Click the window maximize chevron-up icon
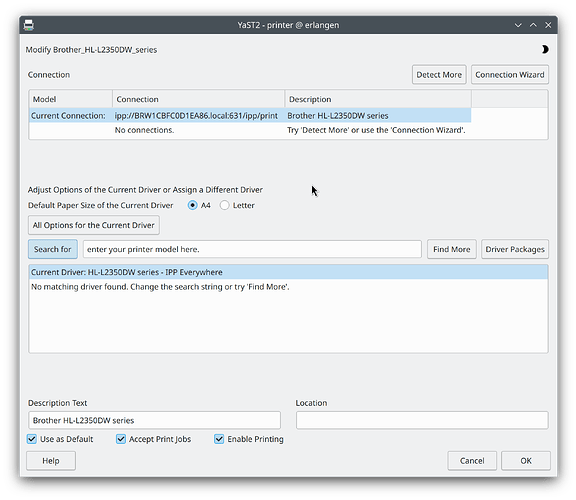Viewport: 576px width, 500px height. pos(533,25)
